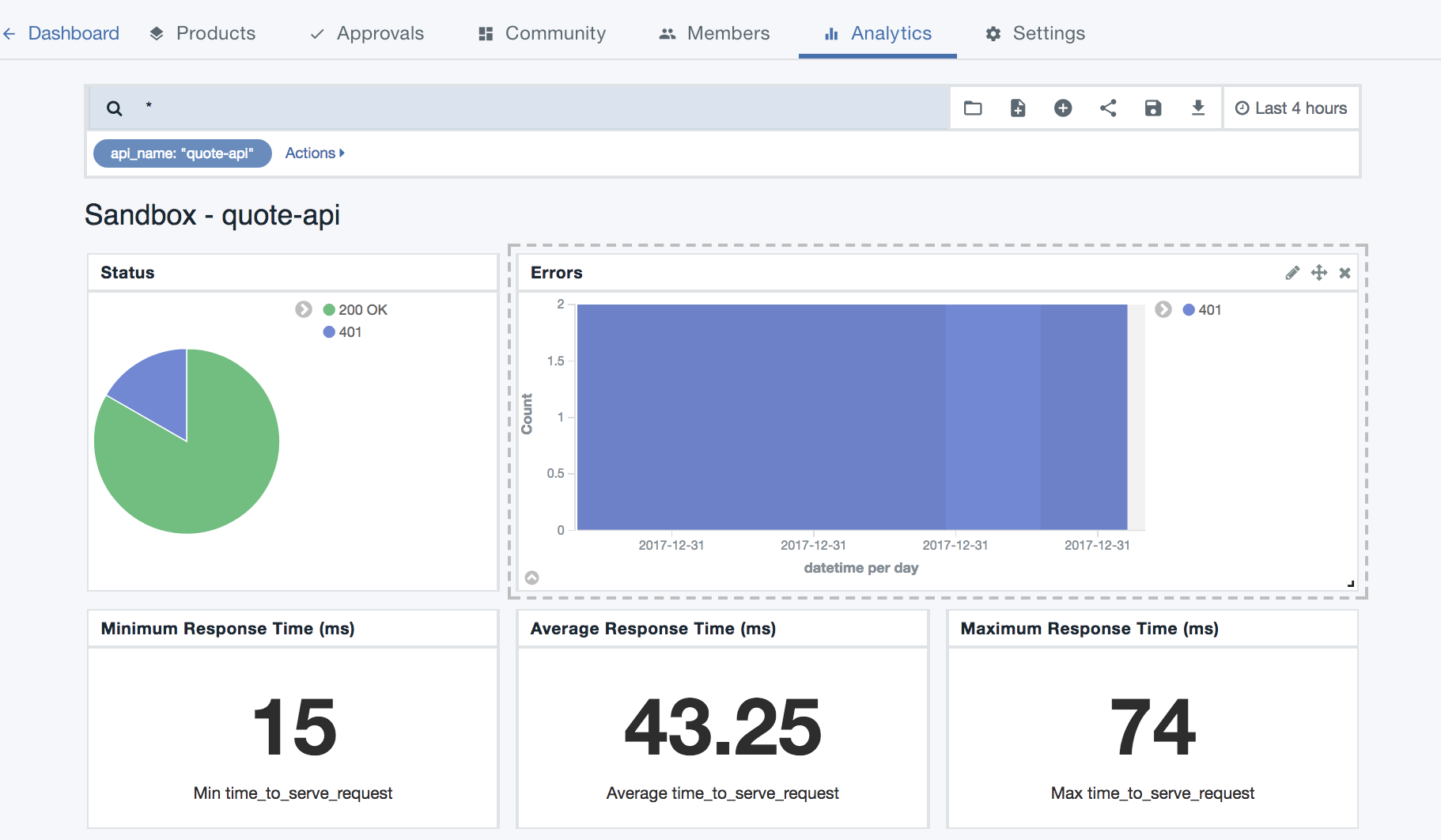1441x840 pixels.
Task: Expand the Actions filter menu
Action: click(315, 153)
